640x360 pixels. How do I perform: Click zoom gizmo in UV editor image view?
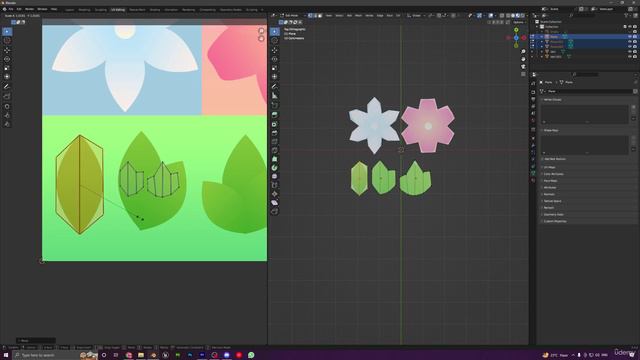click(261, 31)
